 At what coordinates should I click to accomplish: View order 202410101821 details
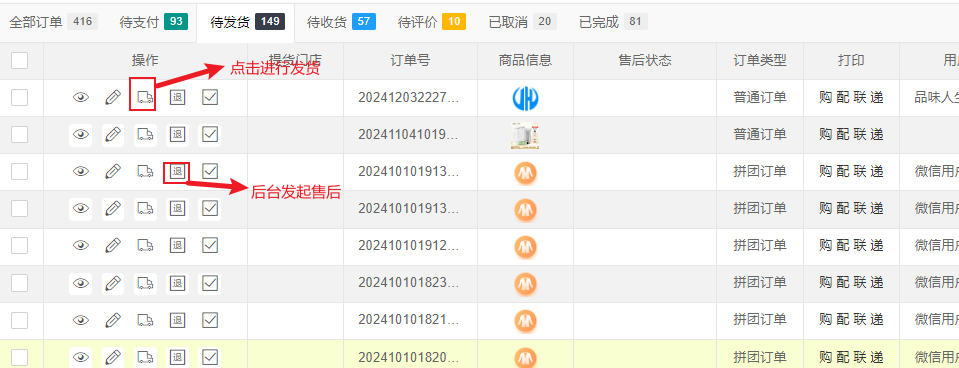[x=81, y=321]
